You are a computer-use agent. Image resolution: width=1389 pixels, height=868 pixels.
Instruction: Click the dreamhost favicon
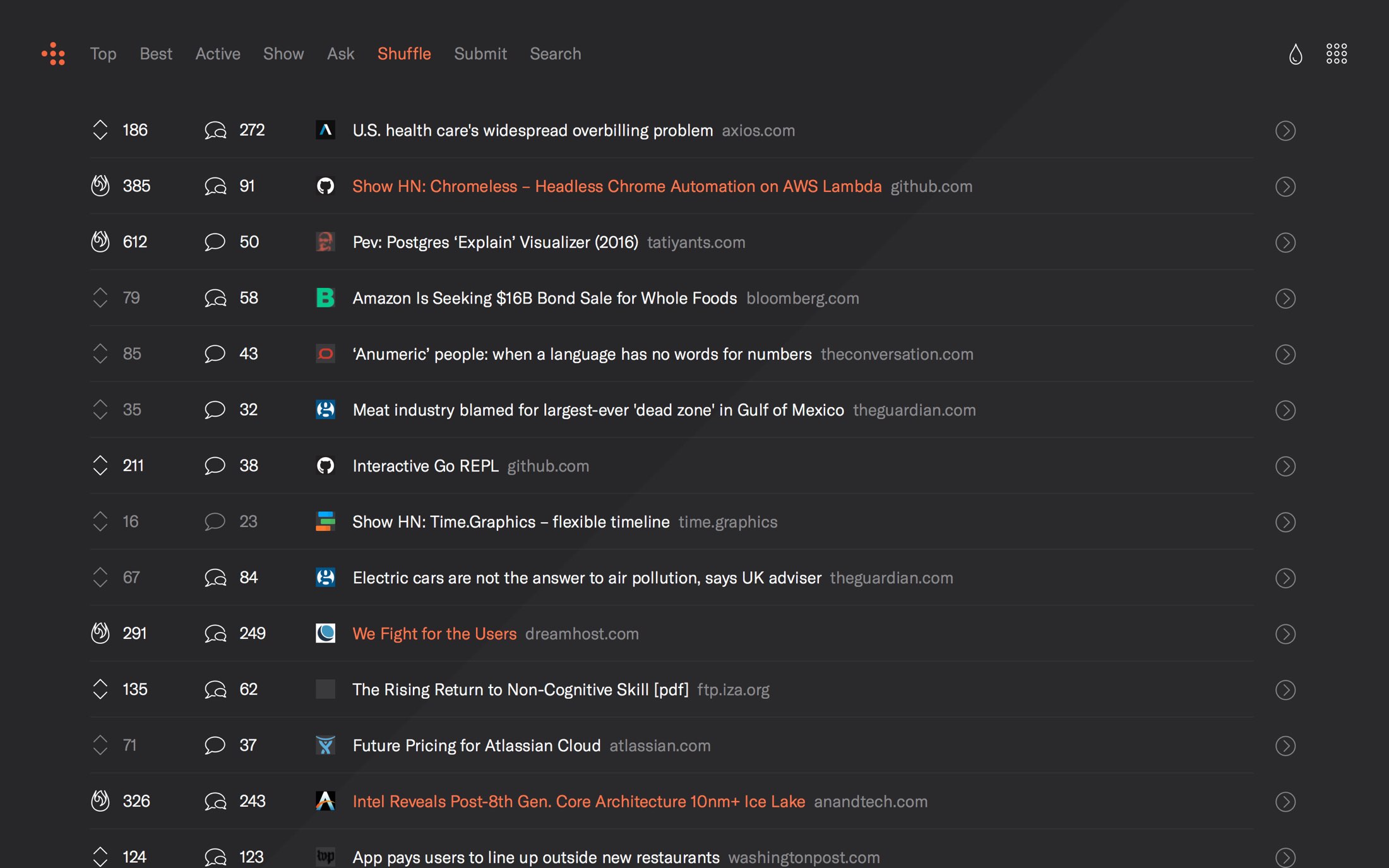(x=325, y=633)
